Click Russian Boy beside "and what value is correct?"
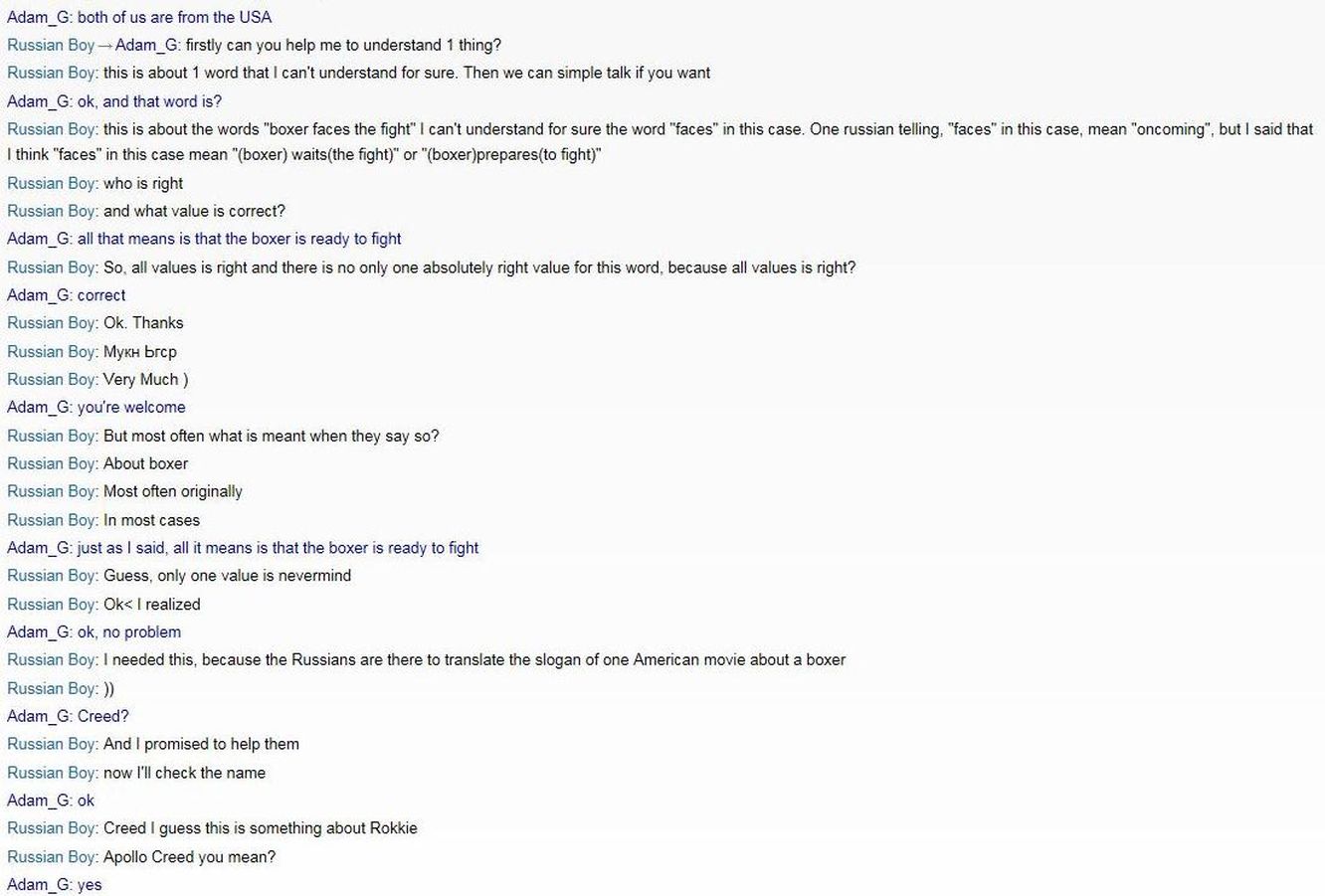 50,211
